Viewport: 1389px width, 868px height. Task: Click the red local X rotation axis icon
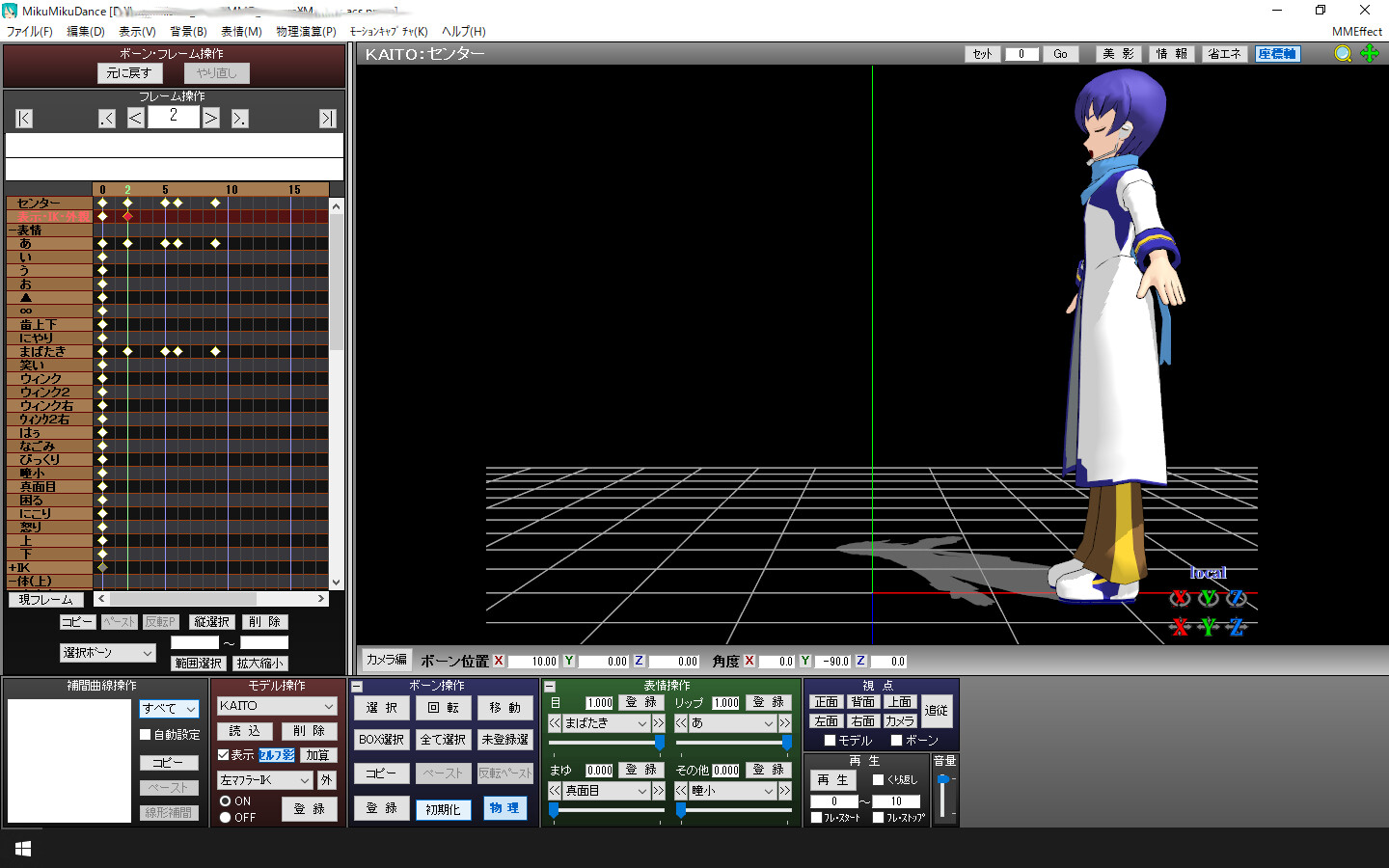(x=1180, y=598)
